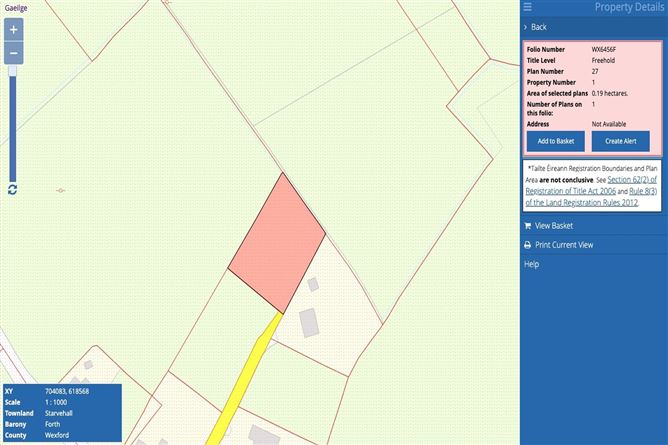Click the printer icon beside Print Current View
This screenshot has width=668, height=445.
pos(528,245)
